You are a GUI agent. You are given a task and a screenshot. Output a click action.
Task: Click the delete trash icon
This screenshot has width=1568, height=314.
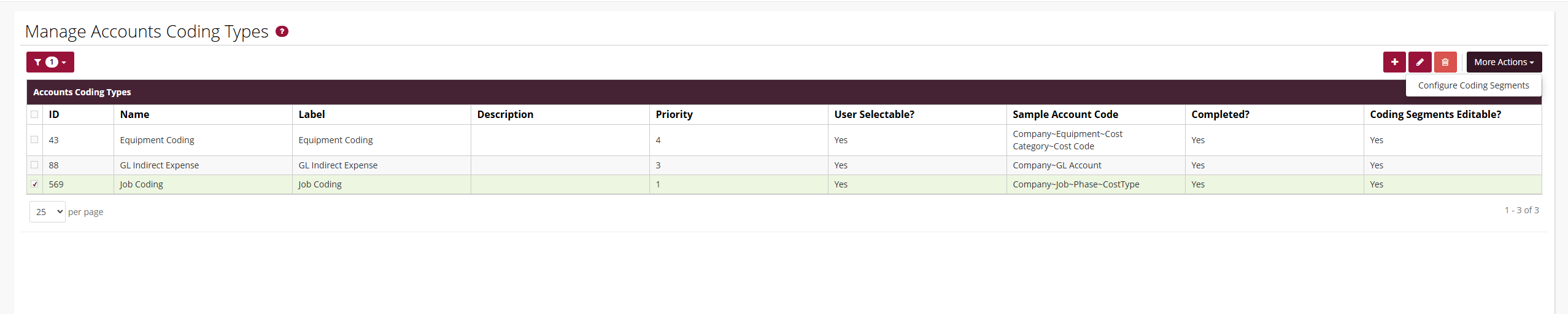[x=1445, y=62]
